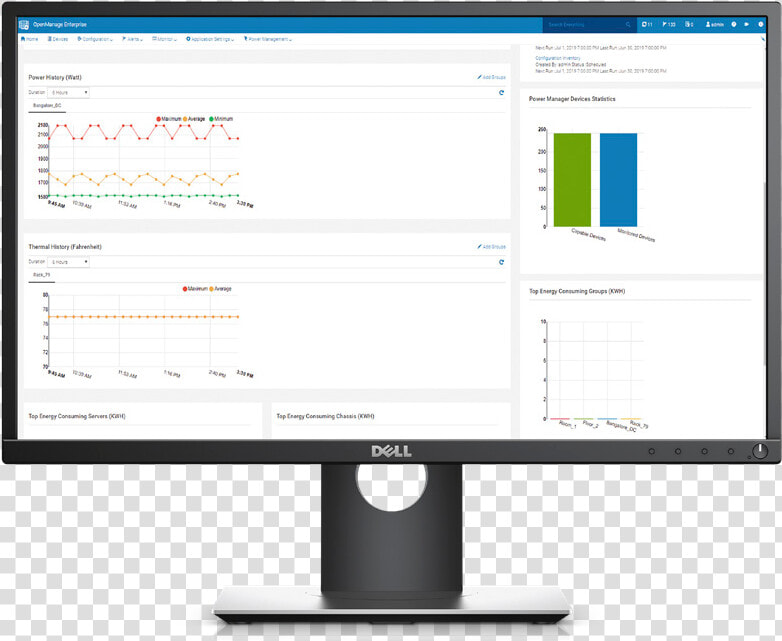
Task: Click Add Groups in Thermal History
Action: (x=491, y=247)
